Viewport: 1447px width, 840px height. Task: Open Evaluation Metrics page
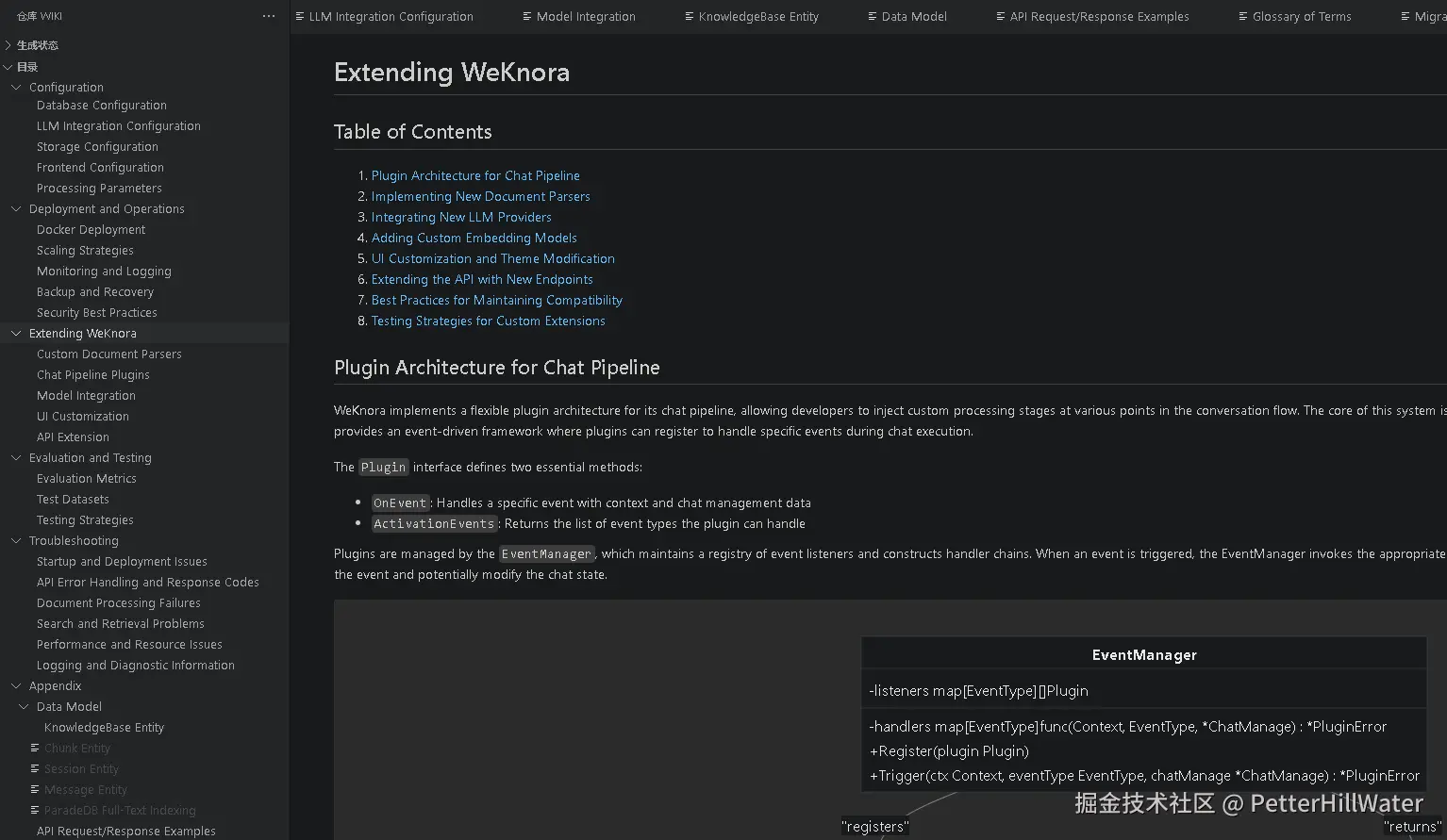(87, 479)
